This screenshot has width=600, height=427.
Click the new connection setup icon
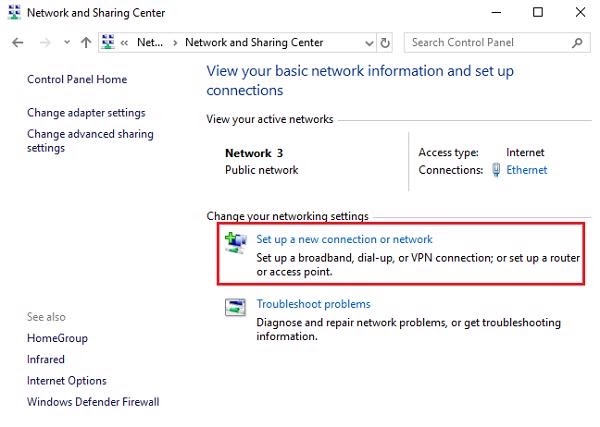(236, 242)
